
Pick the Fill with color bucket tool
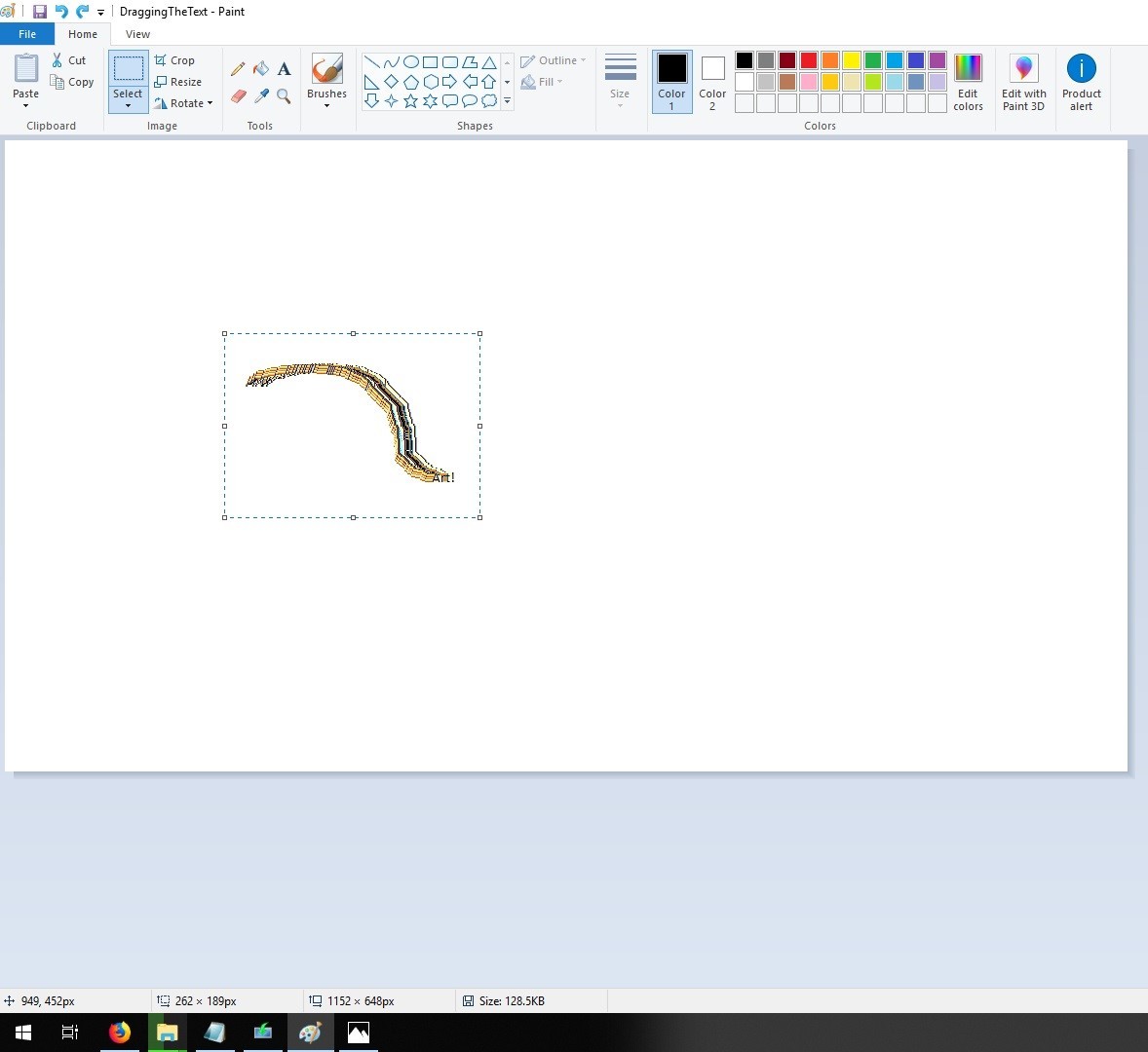(x=260, y=69)
